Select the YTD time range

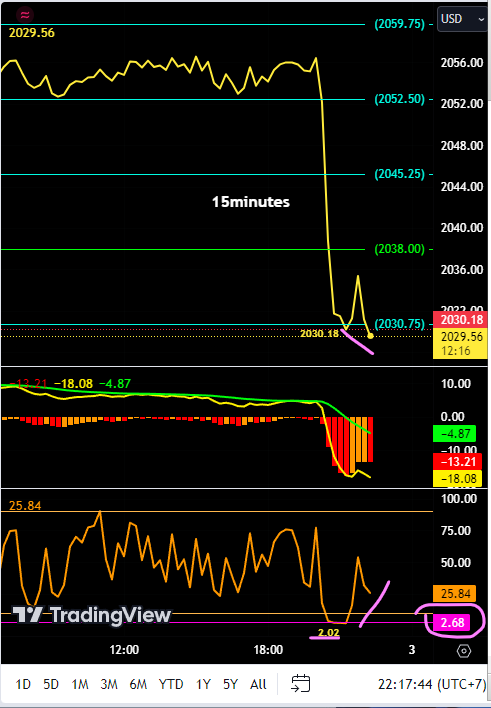pos(171,685)
